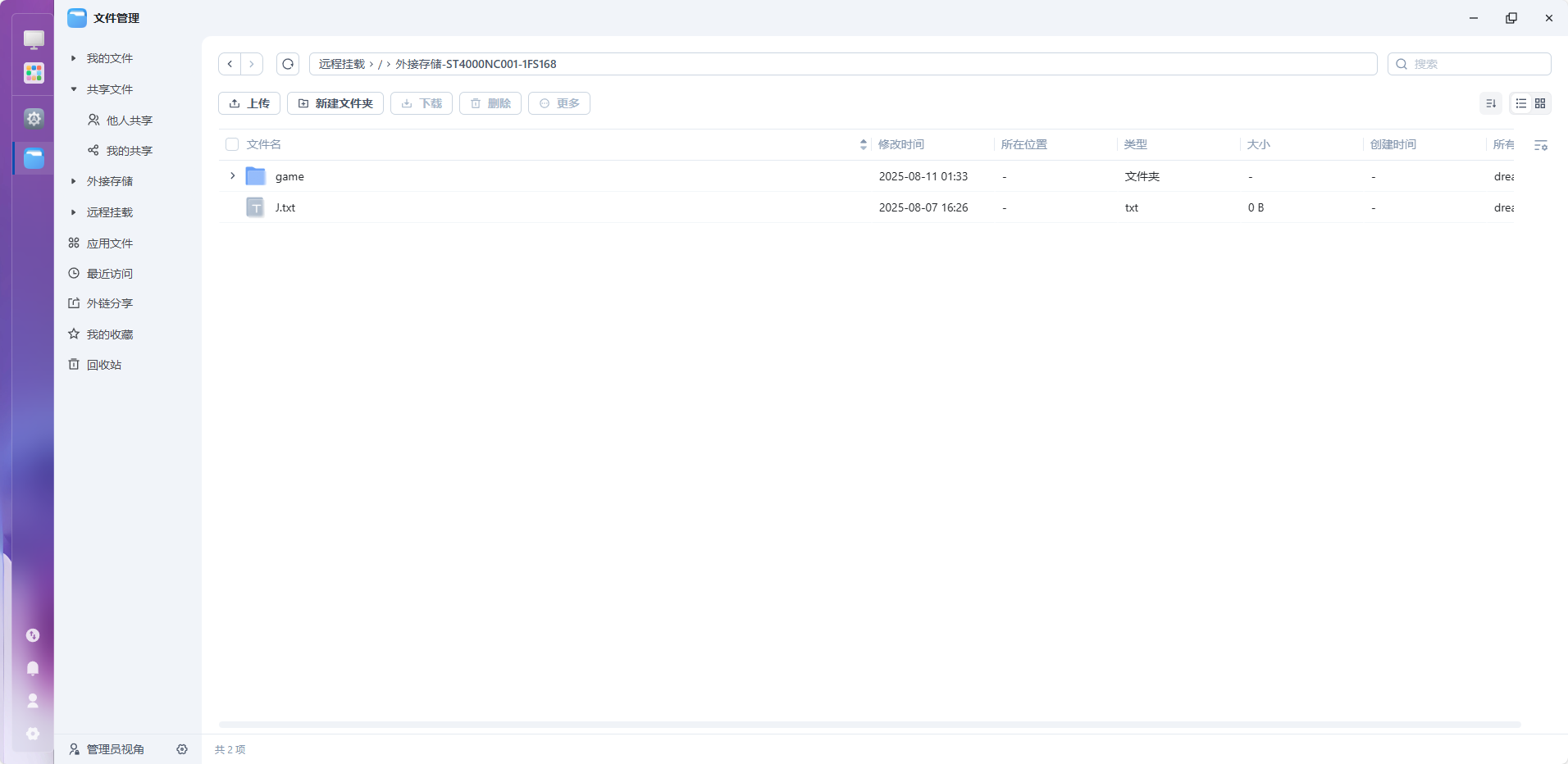Sort by the 类型 column header
Viewport: 1568px width, 764px height.
[x=1135, y=144]
